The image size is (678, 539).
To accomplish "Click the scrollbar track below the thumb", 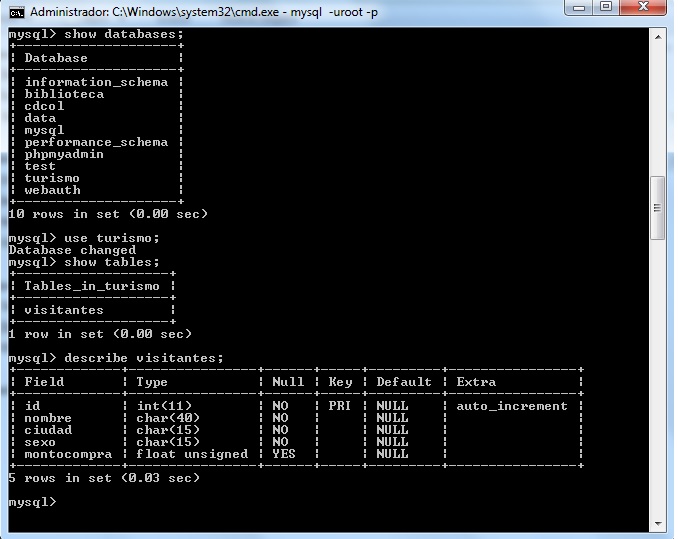I will click(x=657, y=380).
